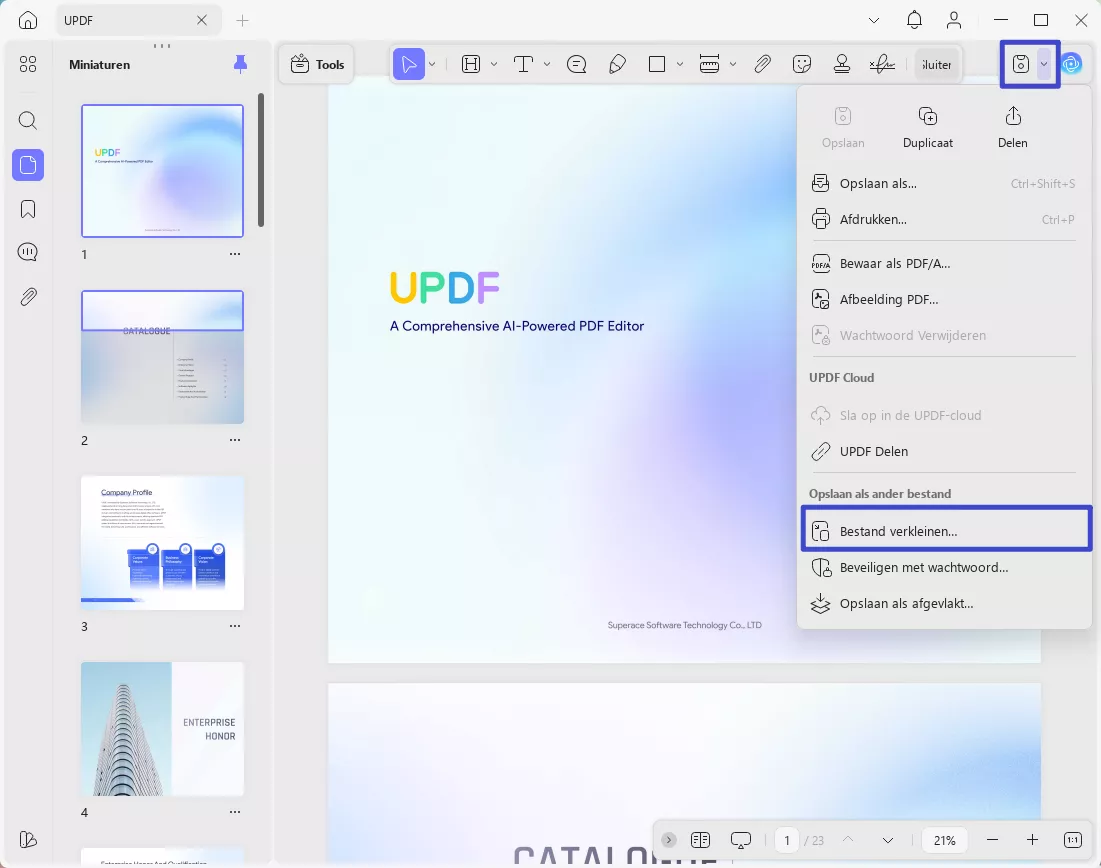Image resolution: width=1101 pixels, height=868 pixels.
Task: Open the bookmarks panel
Action: (x=28, y=209)
